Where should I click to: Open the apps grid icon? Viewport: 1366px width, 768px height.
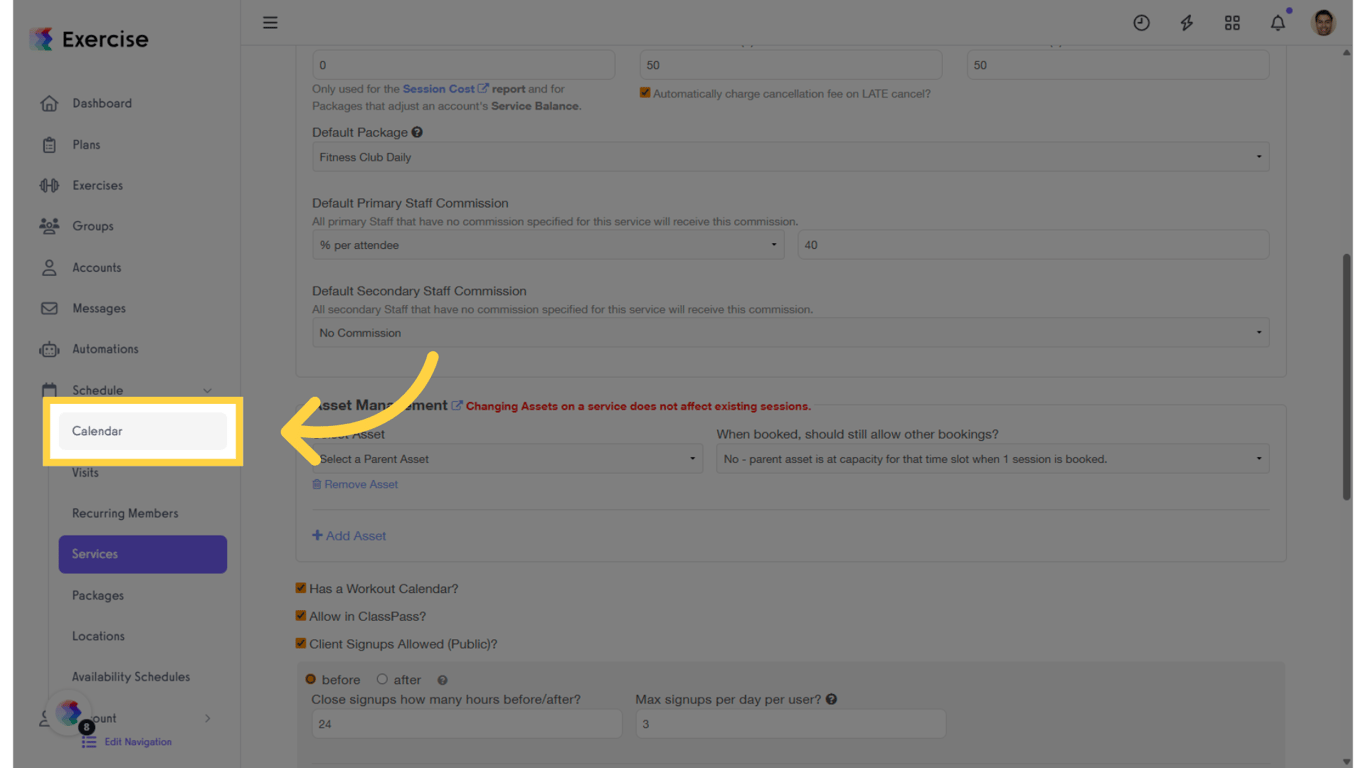[x=1232, y=23]
